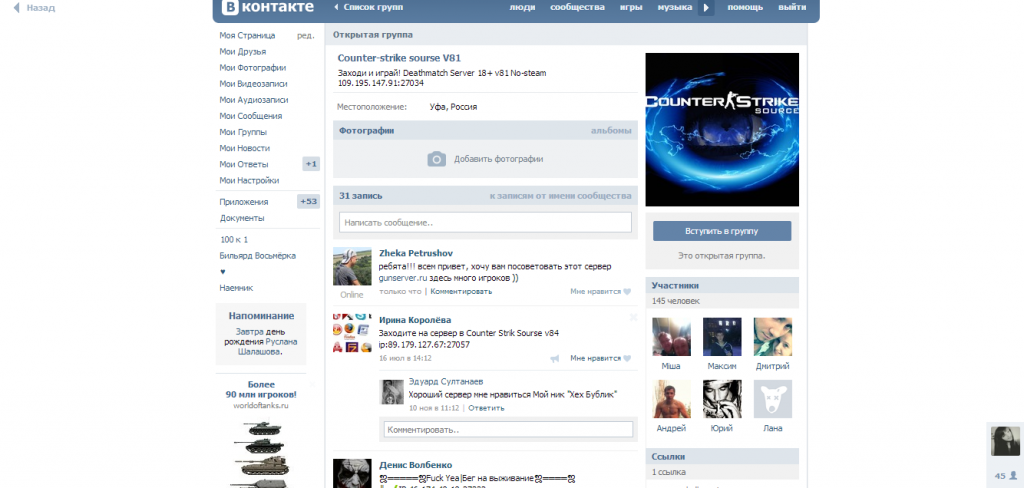Viewport: 1024px width, 488px height.
Task: Open the +53 applications counter badge
Action: coord(308,202)
